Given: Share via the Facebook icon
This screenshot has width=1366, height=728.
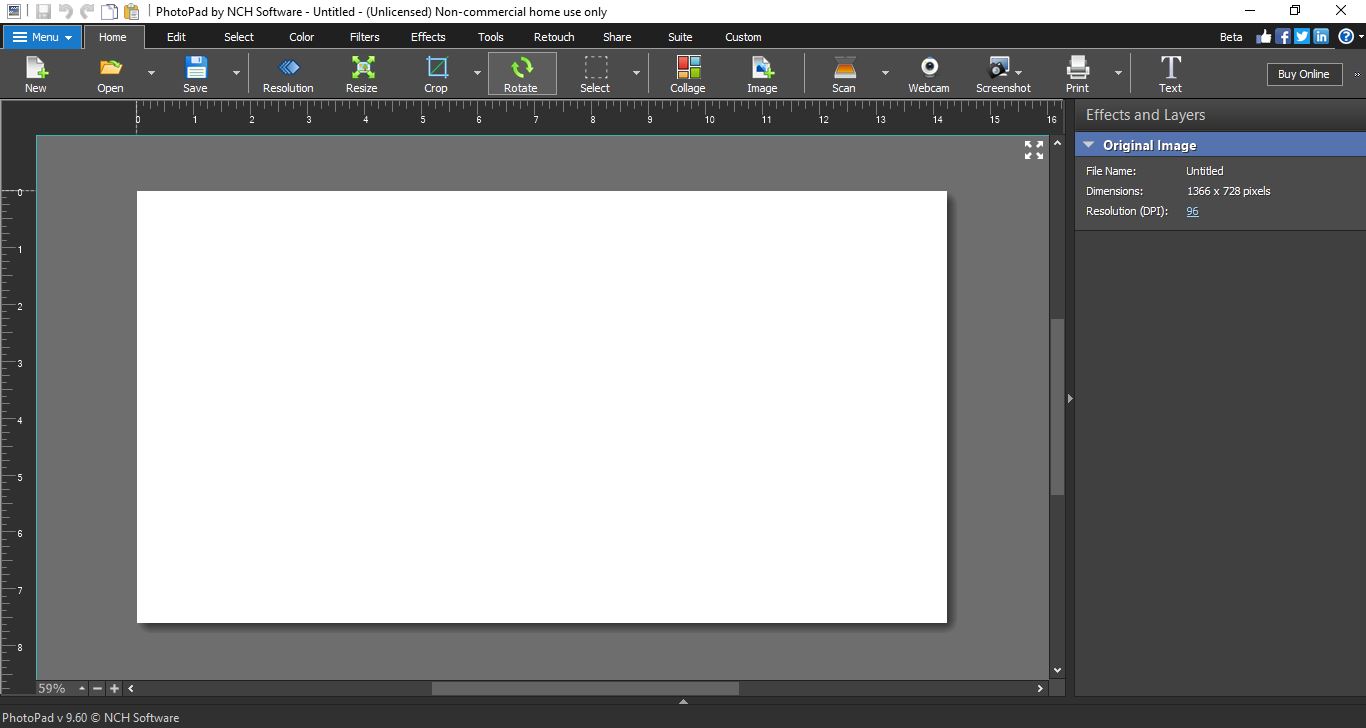Looking at the screenshot, I should click(1283, 37).
